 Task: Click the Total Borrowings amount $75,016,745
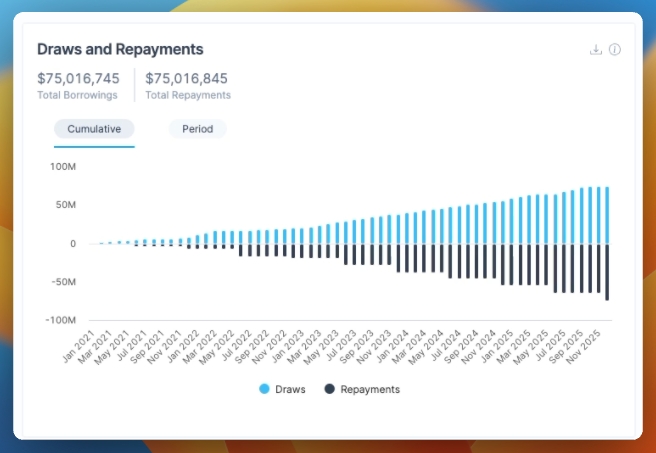(x=79, y=78)
